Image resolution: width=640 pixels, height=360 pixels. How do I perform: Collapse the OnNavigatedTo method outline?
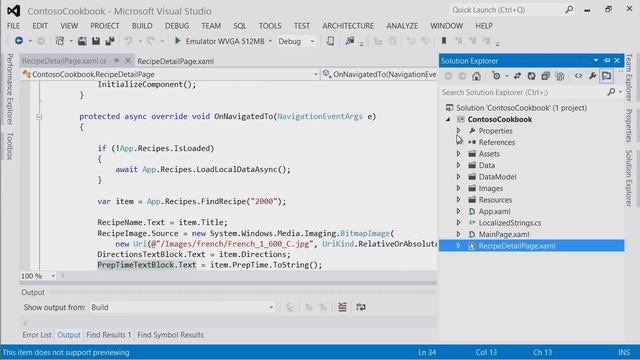[x=39, y=117]
